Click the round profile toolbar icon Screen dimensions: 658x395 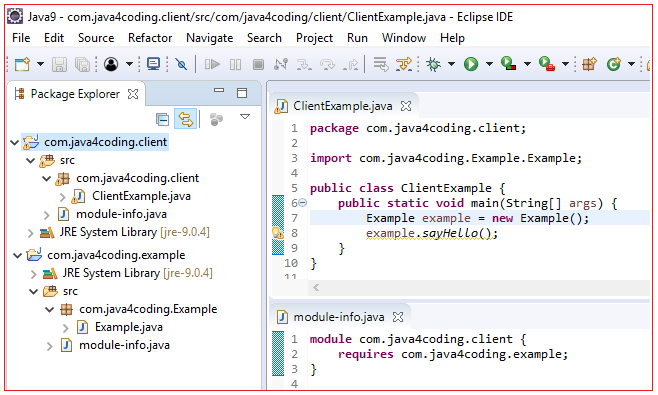[x=111, y=64]
